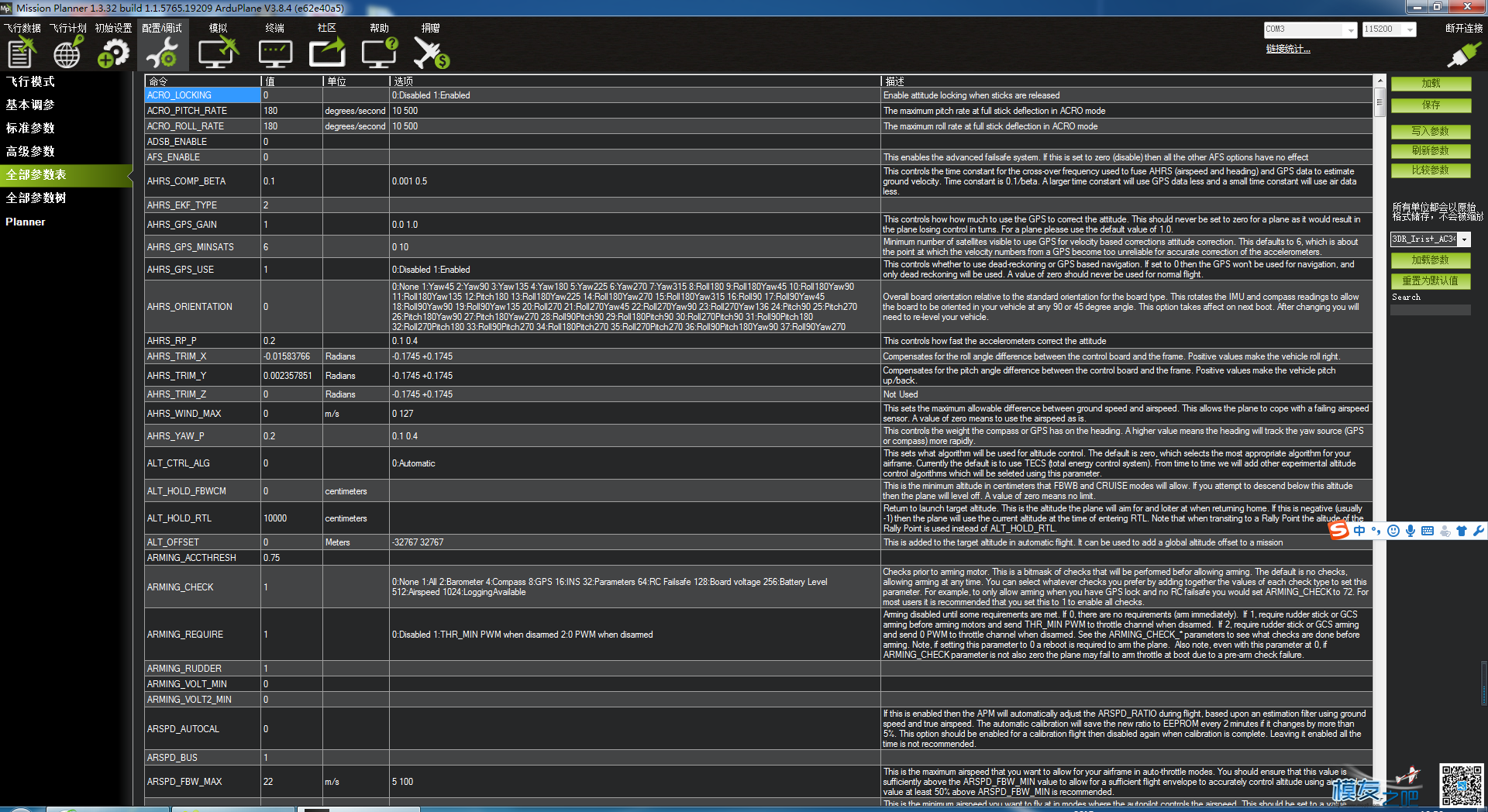This screenshot has height=812, width=1488.
Task: Click the 描述 description column header
Action: [1127, 81]
